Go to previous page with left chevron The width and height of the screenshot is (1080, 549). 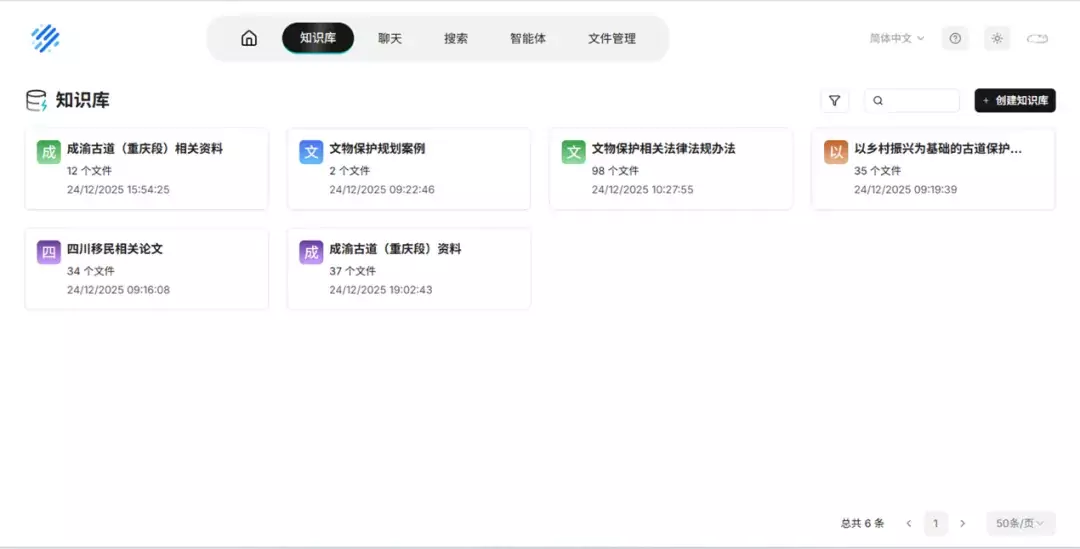click(x=908, y=523)
